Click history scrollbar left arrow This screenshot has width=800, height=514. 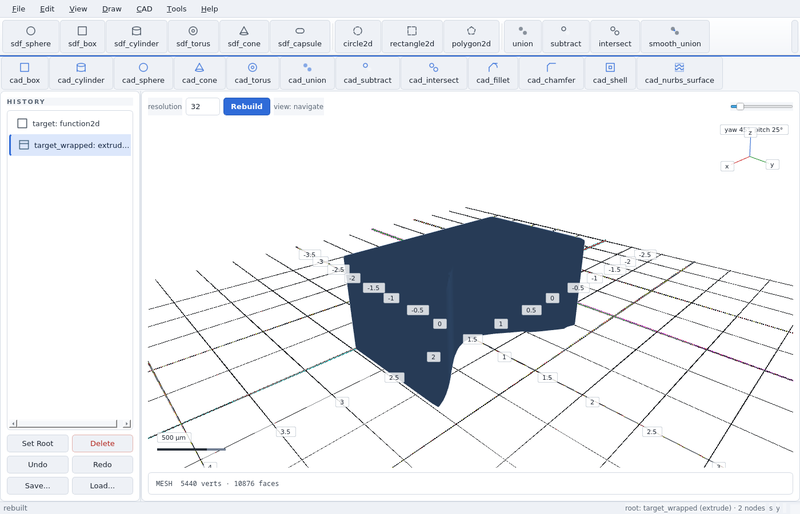click(14, 424)
